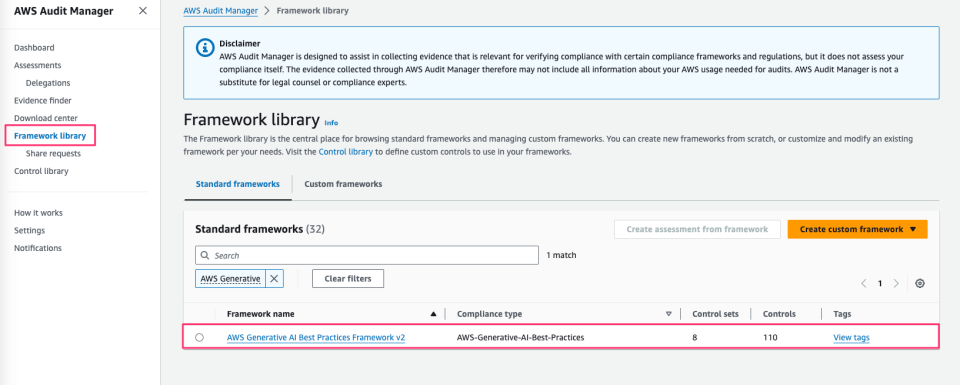960x385 pixels.
Task: Go to Assessments in the sidebar
Action: 37,65
